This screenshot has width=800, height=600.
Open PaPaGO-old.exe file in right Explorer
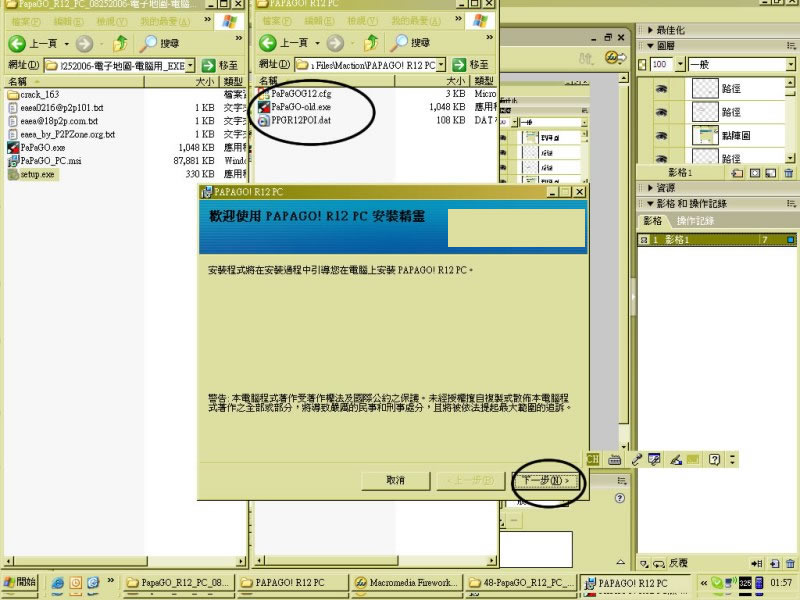[301, 106]
